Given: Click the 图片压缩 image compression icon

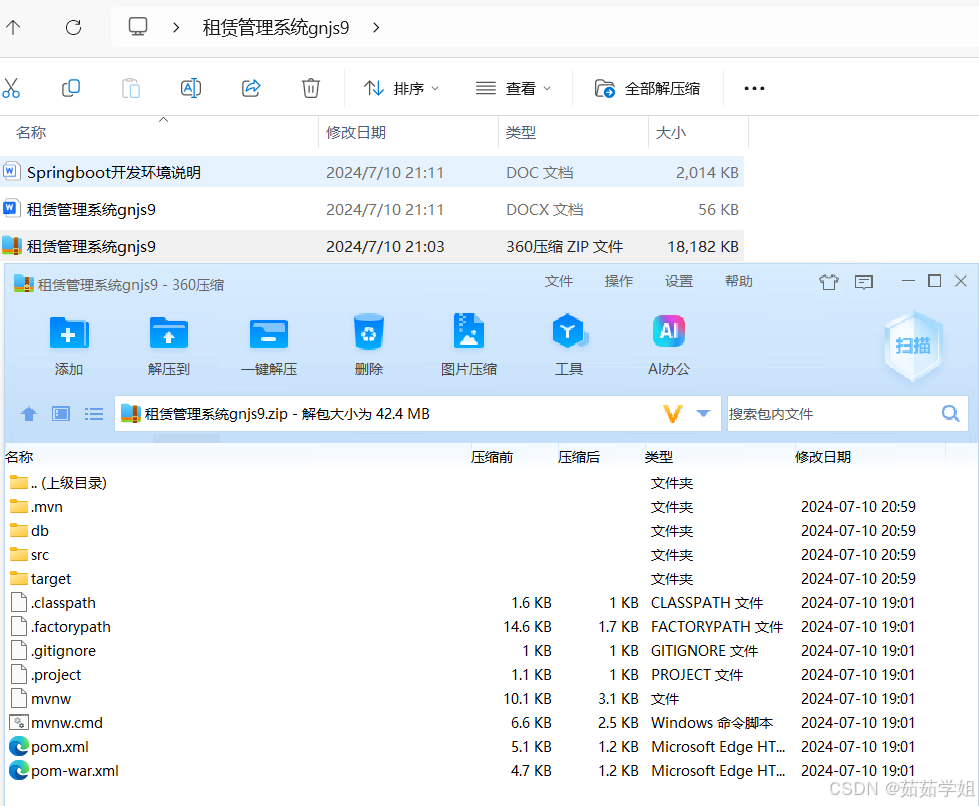Looking at the screenshot, I should pos(468,340).
